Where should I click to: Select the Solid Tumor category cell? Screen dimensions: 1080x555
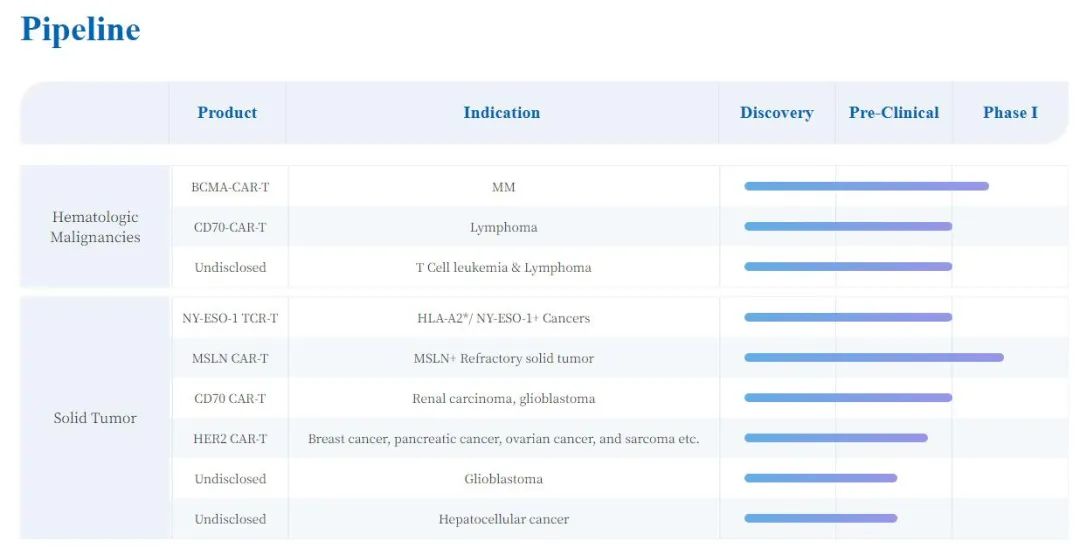[95, 418]
